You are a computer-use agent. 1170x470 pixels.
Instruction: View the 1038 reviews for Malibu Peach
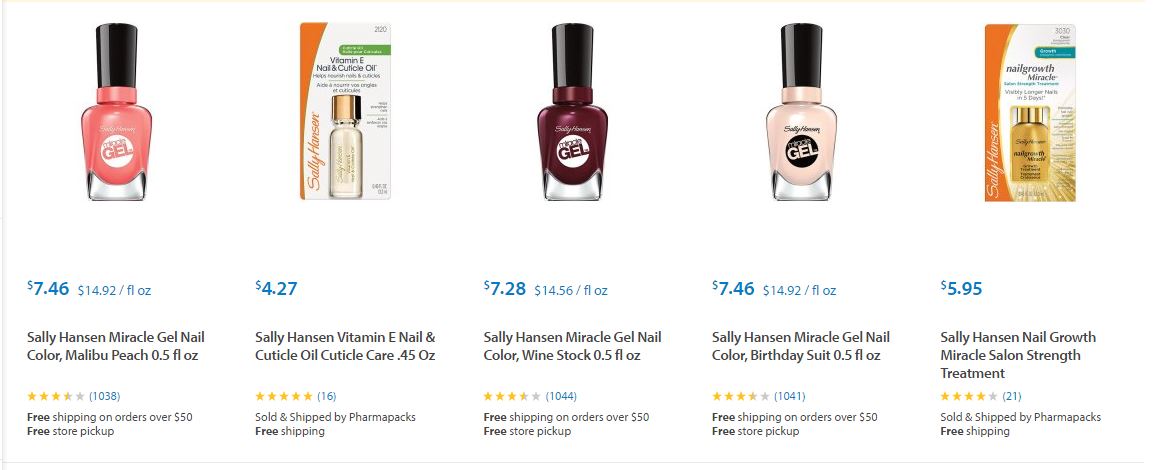point(105,396)
